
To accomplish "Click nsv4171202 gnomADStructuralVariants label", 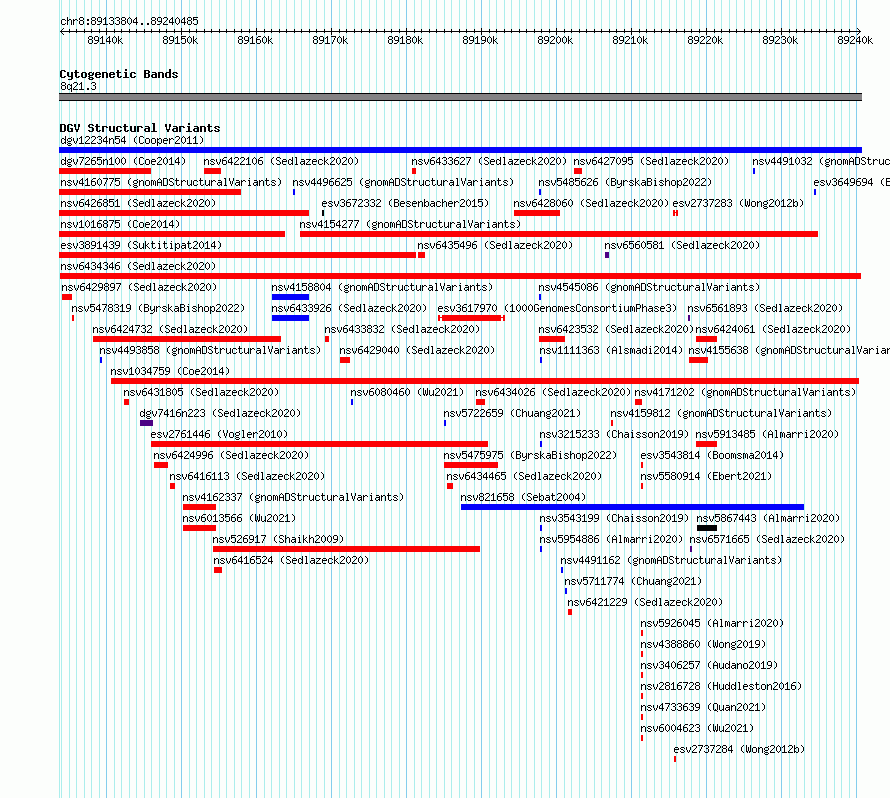I will pos(745,392).
